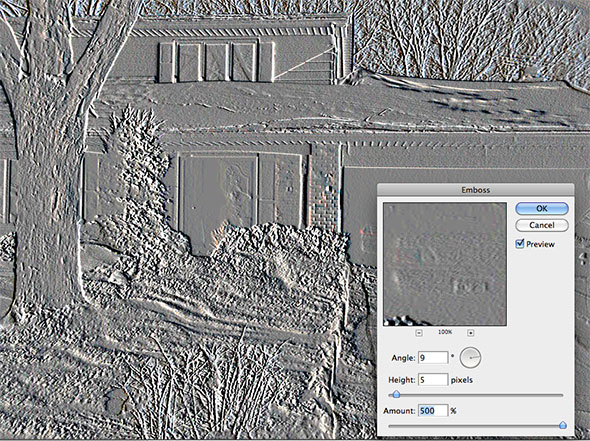Click the Amount percent input field
Viewport: 590px width, 441px height.
(433, 411)
